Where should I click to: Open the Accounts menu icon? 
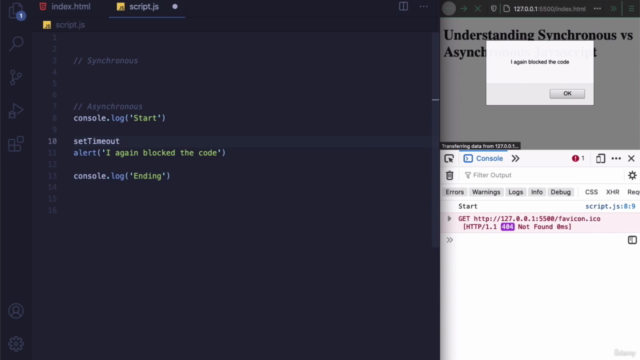pos(16,311)
